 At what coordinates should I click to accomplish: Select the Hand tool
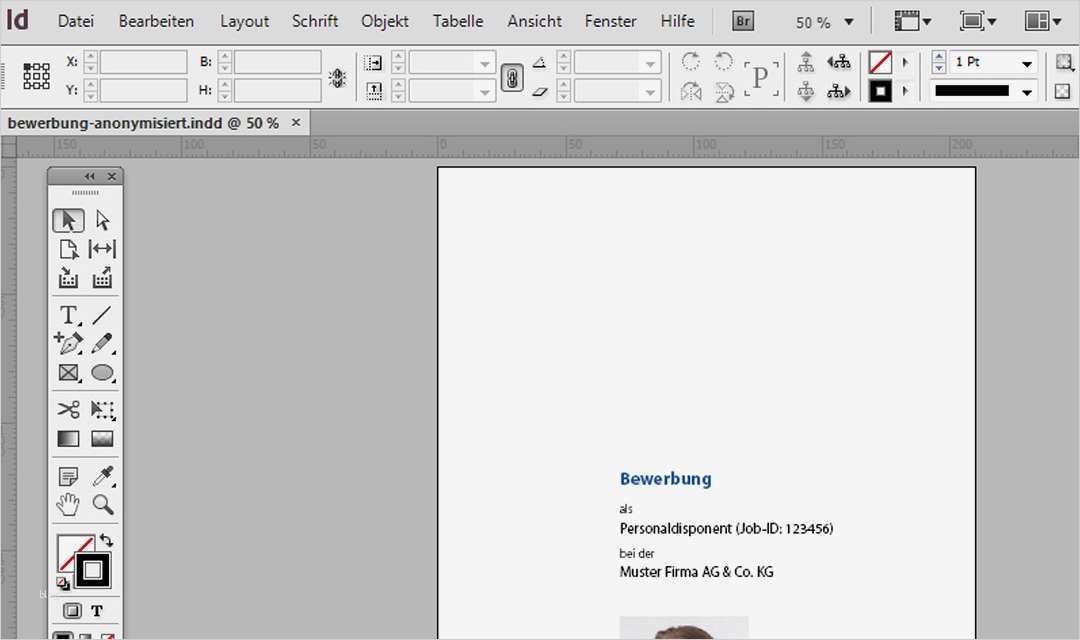[x=68, y=505]
